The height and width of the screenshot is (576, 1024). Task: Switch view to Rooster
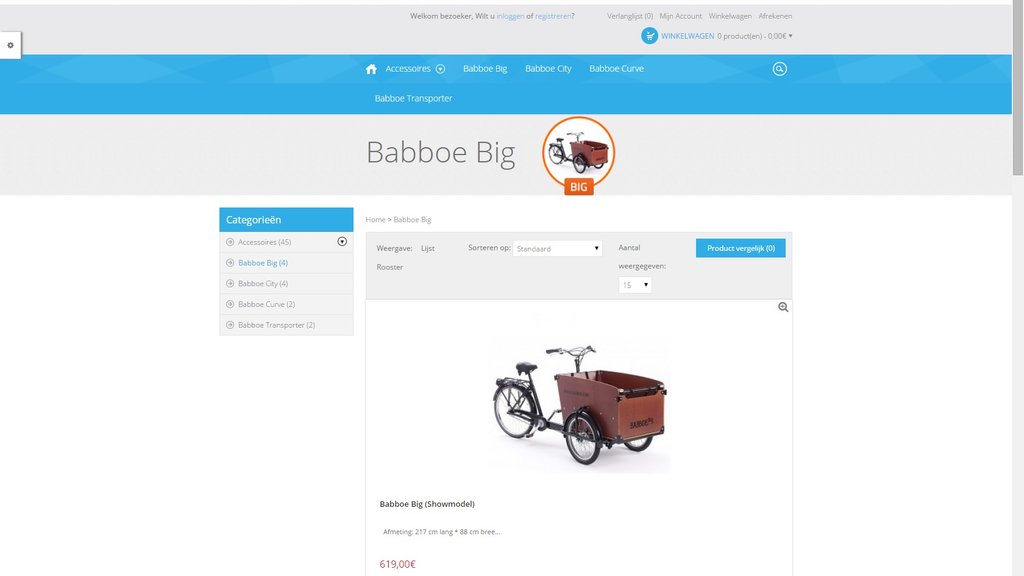(x=390, y=267)
